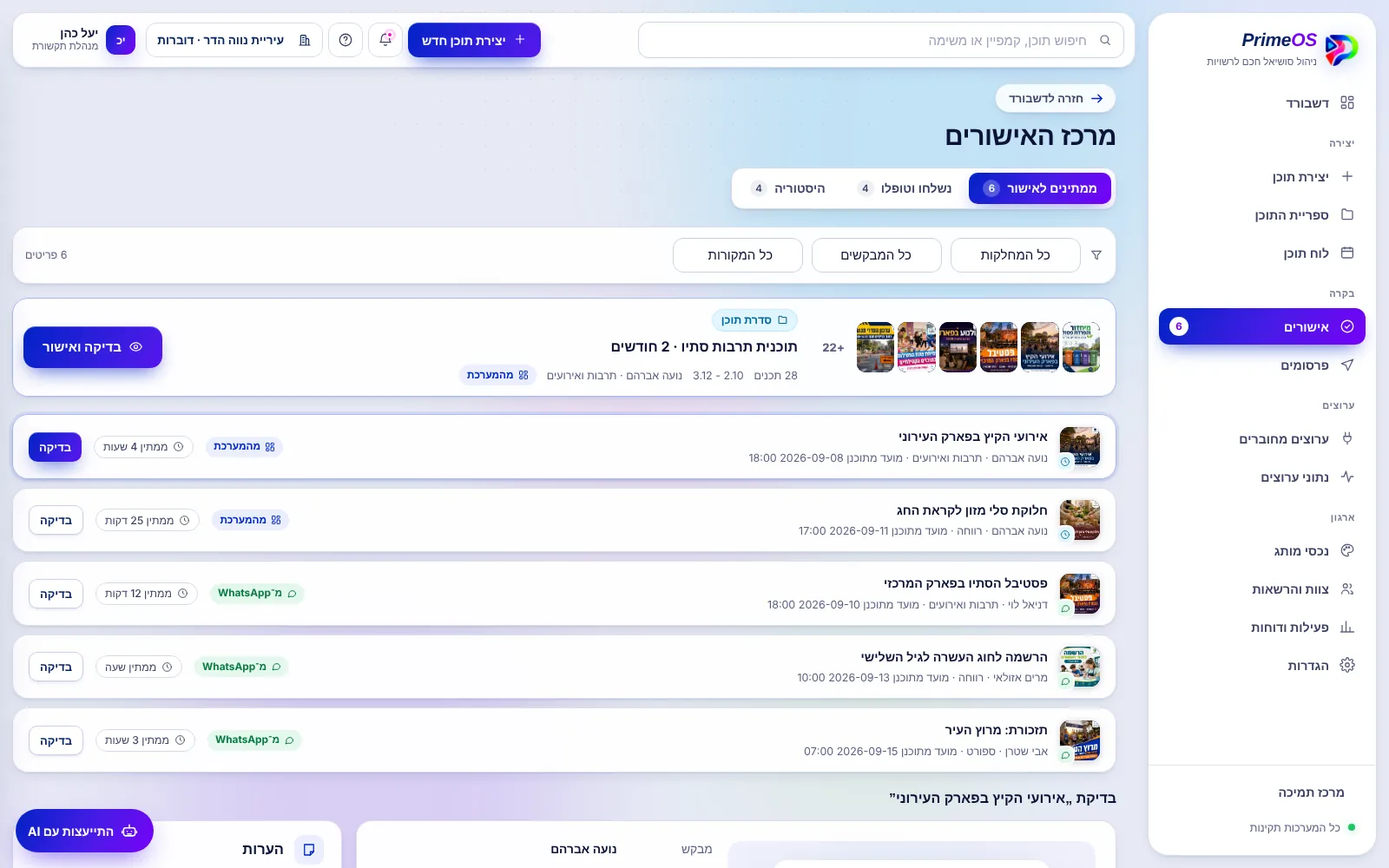Click the הערה note icon

(x=309, y=849)
